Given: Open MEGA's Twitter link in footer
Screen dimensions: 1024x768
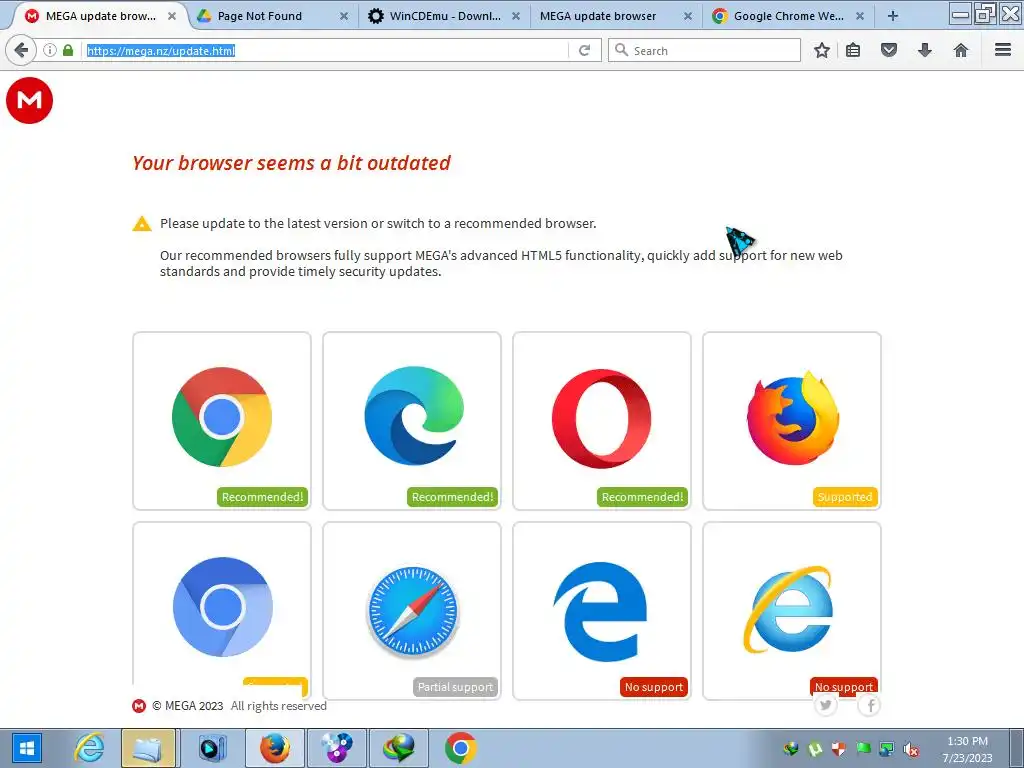Looking at the screenshot, I should pyautogui.click(x=826, y=705).
